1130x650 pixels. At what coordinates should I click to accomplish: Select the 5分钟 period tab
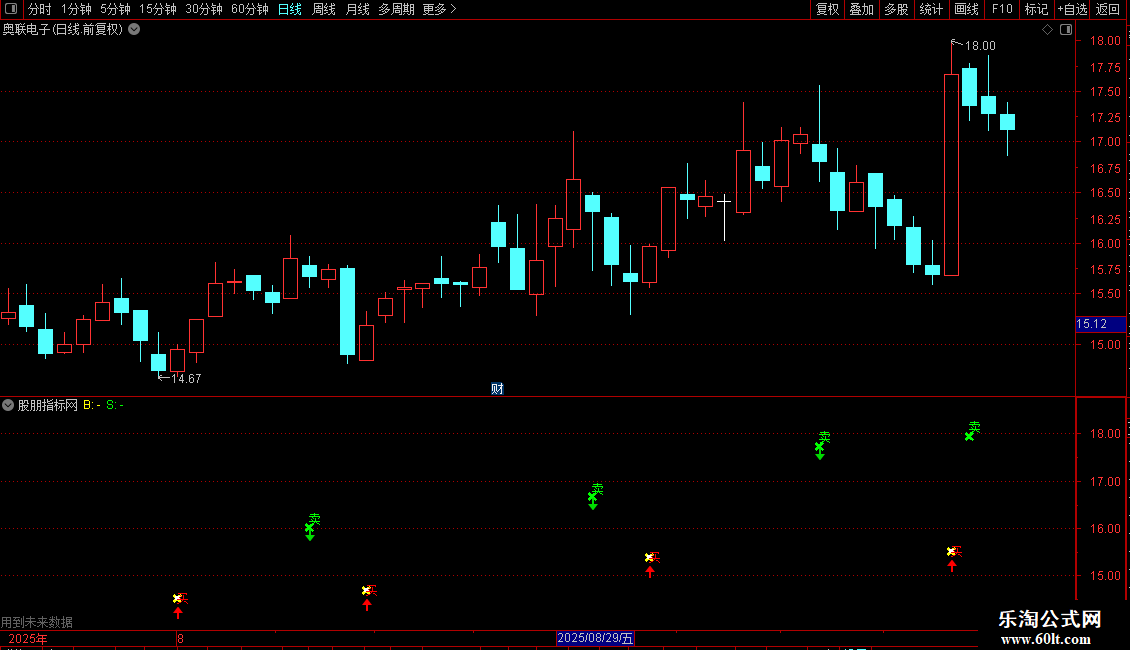(x=115, y=9)
